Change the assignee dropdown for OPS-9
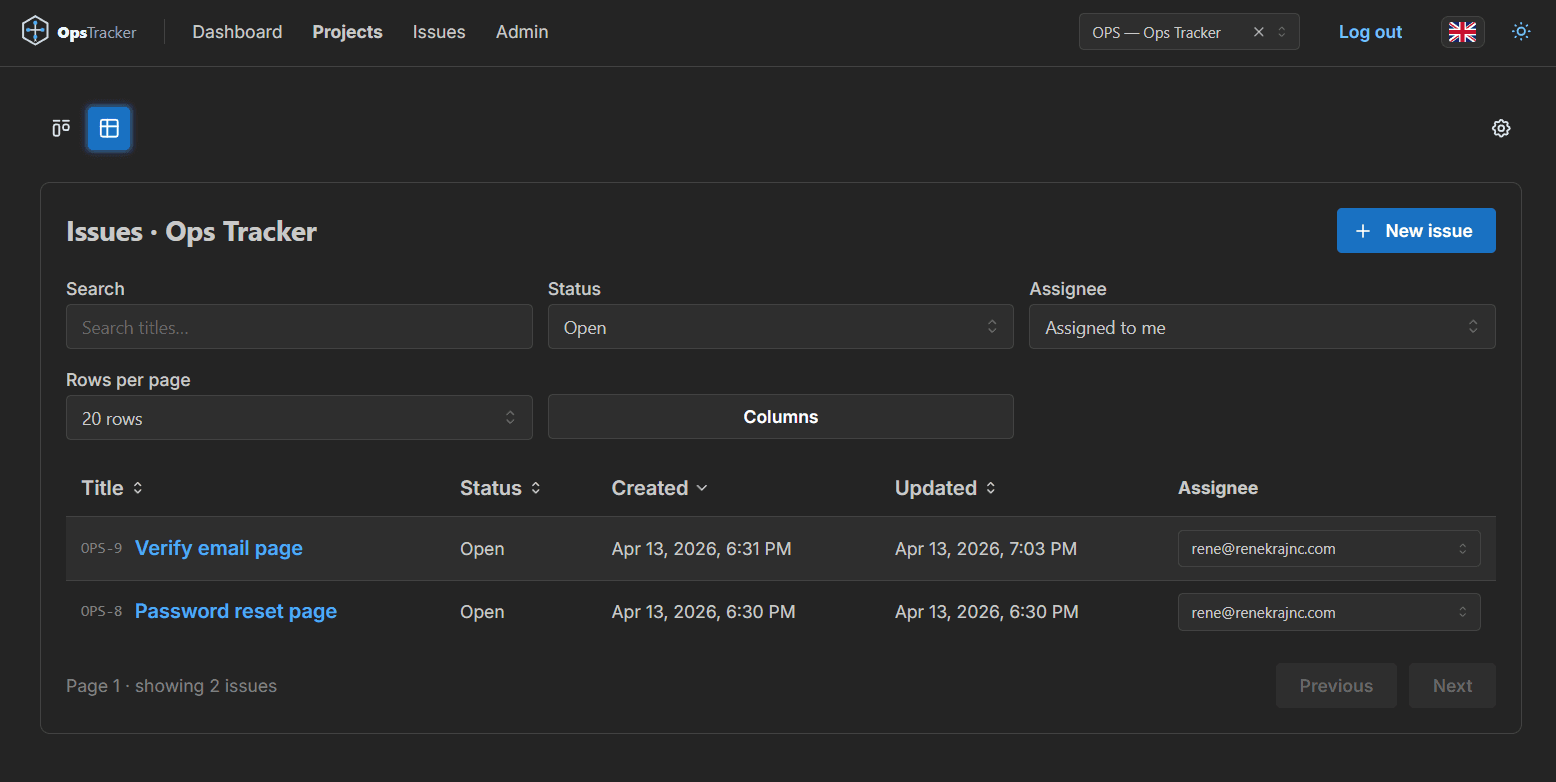This screenshot has width=1556, height=782. (x=1328, y=548)
